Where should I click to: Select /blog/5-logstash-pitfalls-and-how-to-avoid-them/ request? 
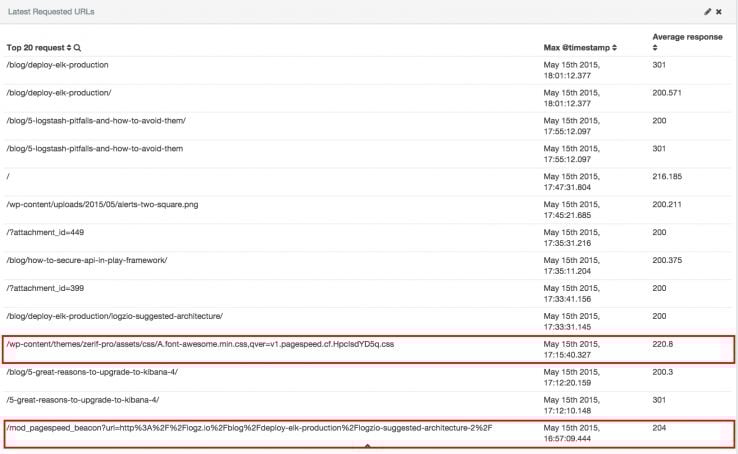[96, 120]
